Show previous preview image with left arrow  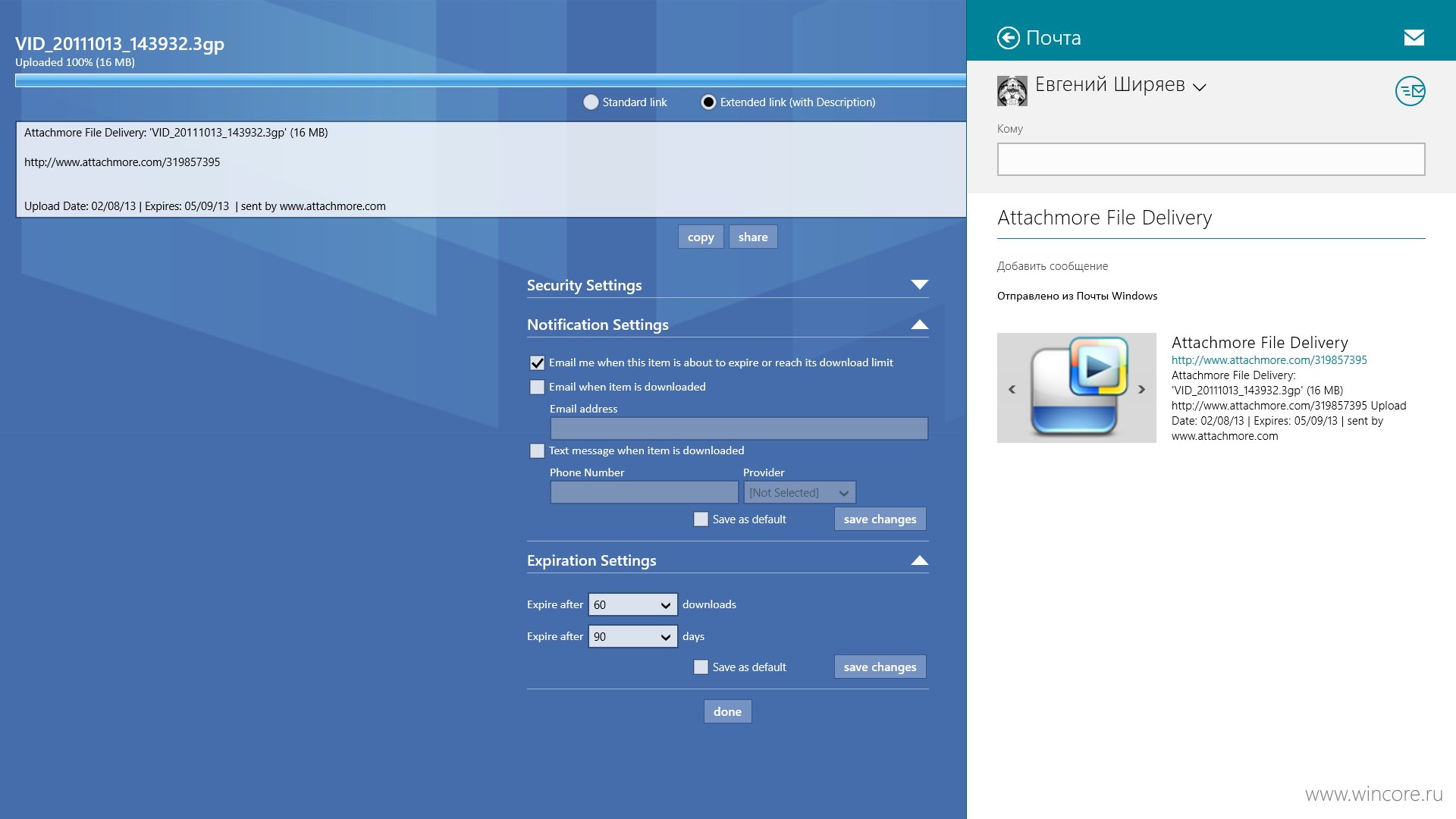click(1012, 389)
